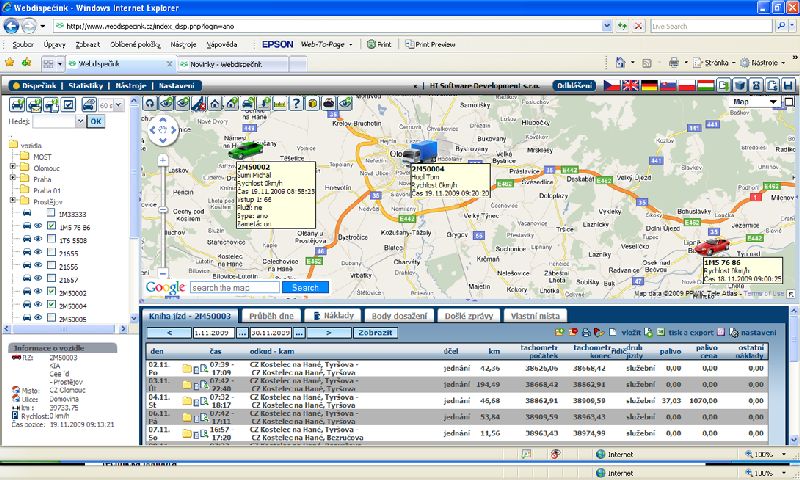Viewport: 800px width, 480px height.
Task: Click the vložit link in logbook toolbar
Action: [x=631, y=333]
